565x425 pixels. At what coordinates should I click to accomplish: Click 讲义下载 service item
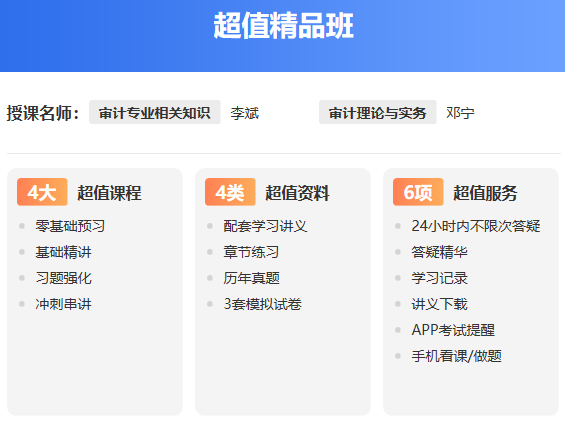pos(440,304)
